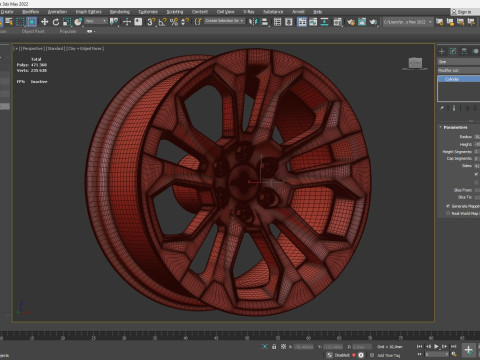The image size is (480, 360).
Task: Go to the start frame
Action: 420,347
